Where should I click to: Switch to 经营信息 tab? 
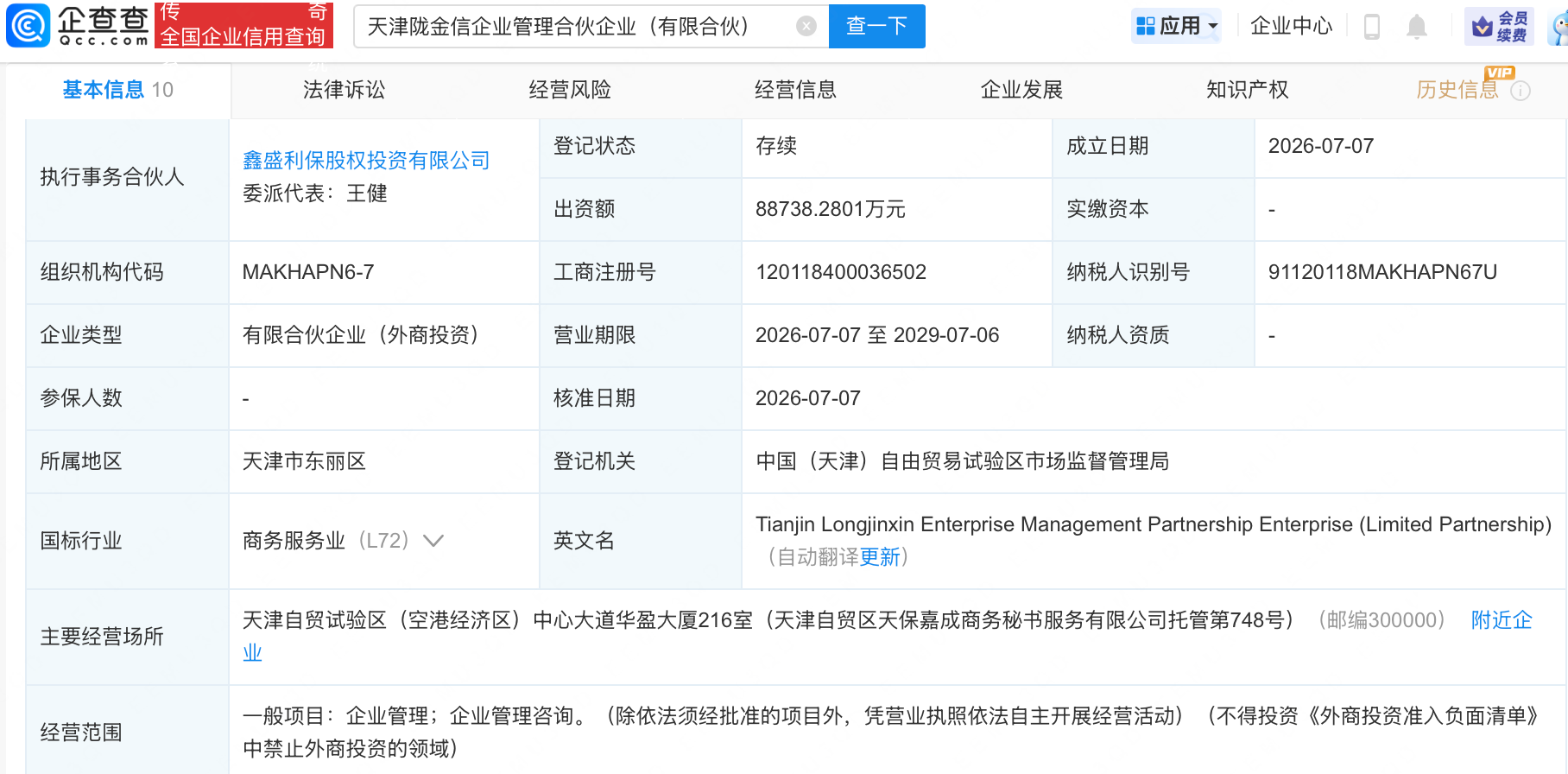point(795,90)
